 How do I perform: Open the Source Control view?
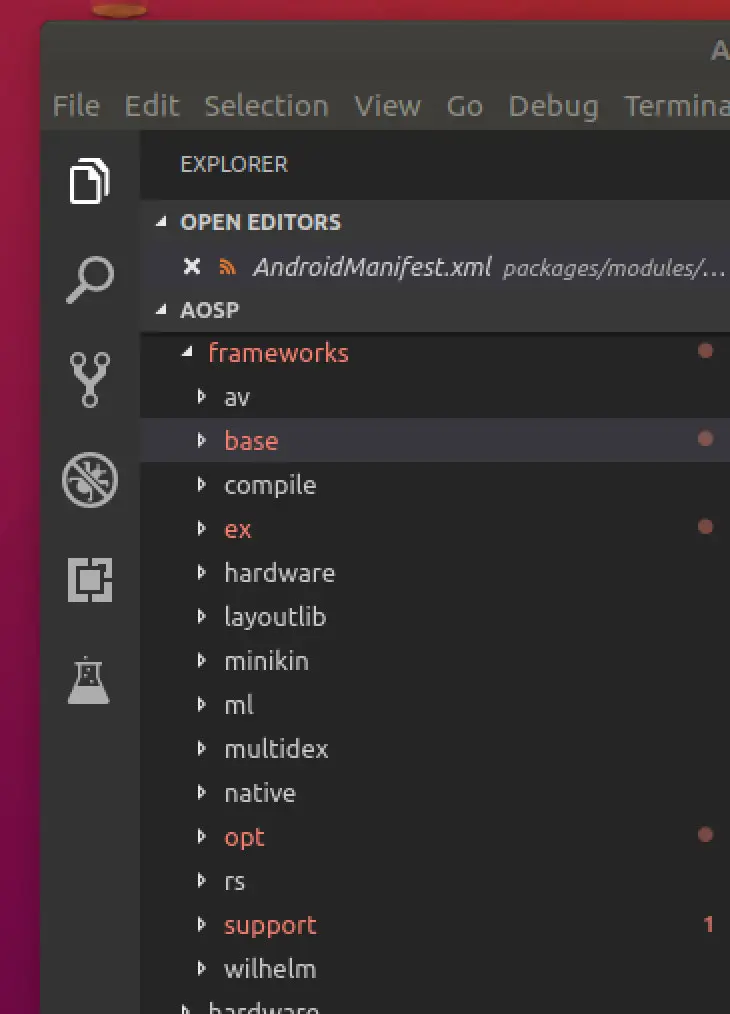(x=90, y=380)
